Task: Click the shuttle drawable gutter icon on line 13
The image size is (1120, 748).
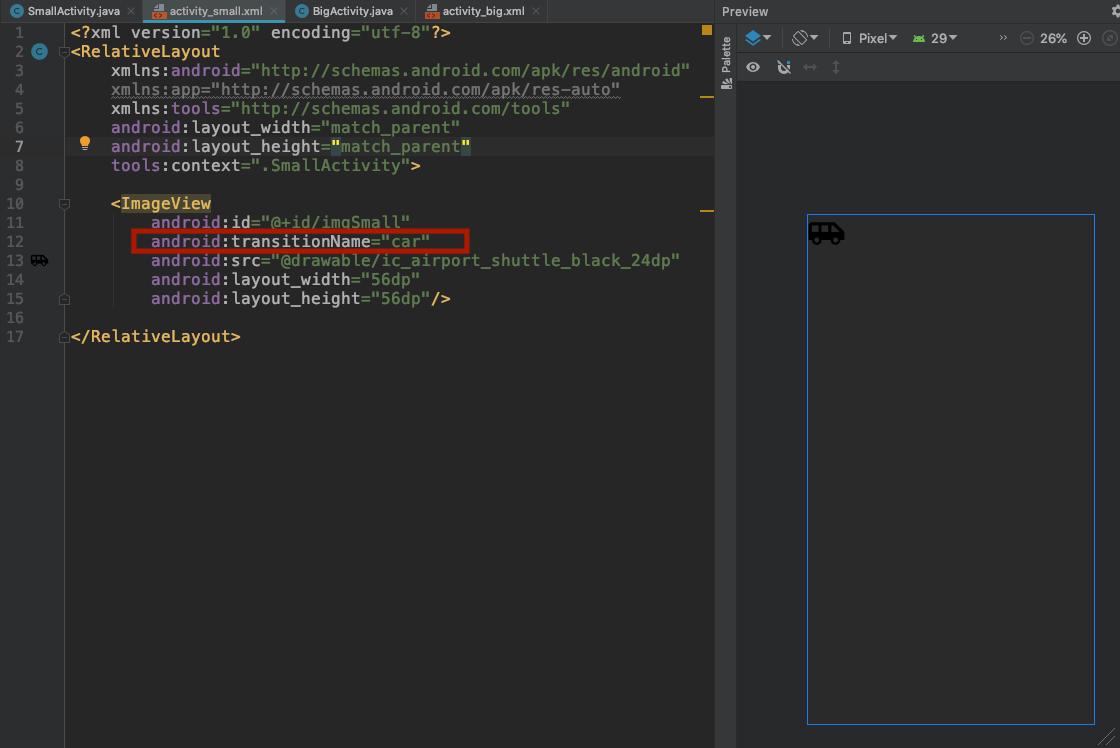Action: (x=39, y=260)
